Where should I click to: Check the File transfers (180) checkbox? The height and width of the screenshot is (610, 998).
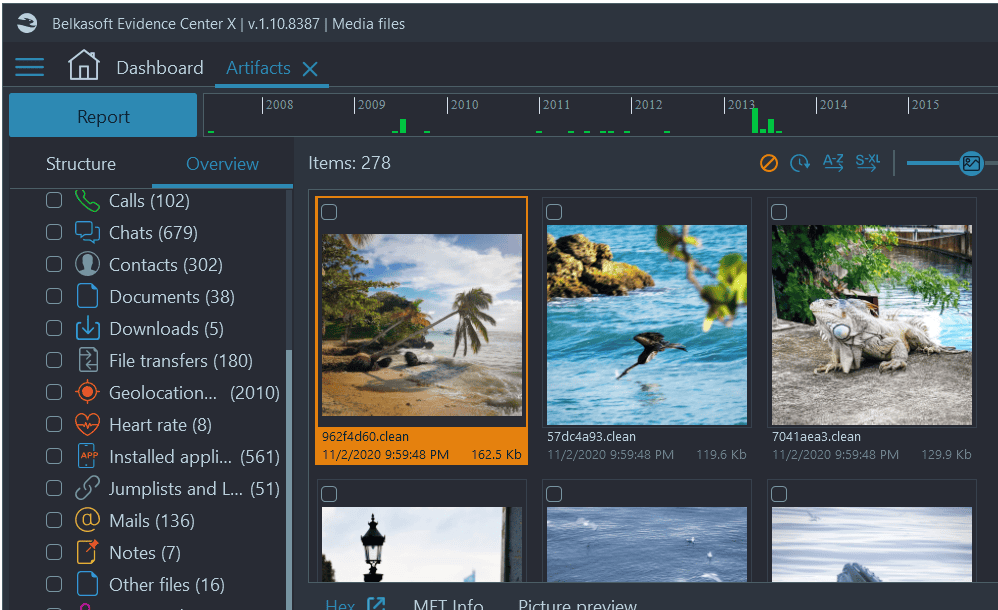(54, 360)
